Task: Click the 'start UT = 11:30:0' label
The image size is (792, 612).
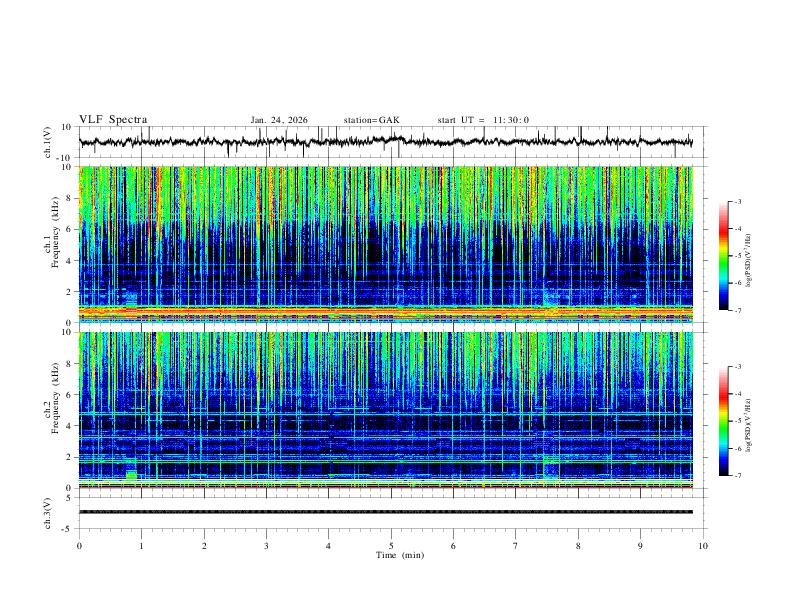Action: coord(483,120)
